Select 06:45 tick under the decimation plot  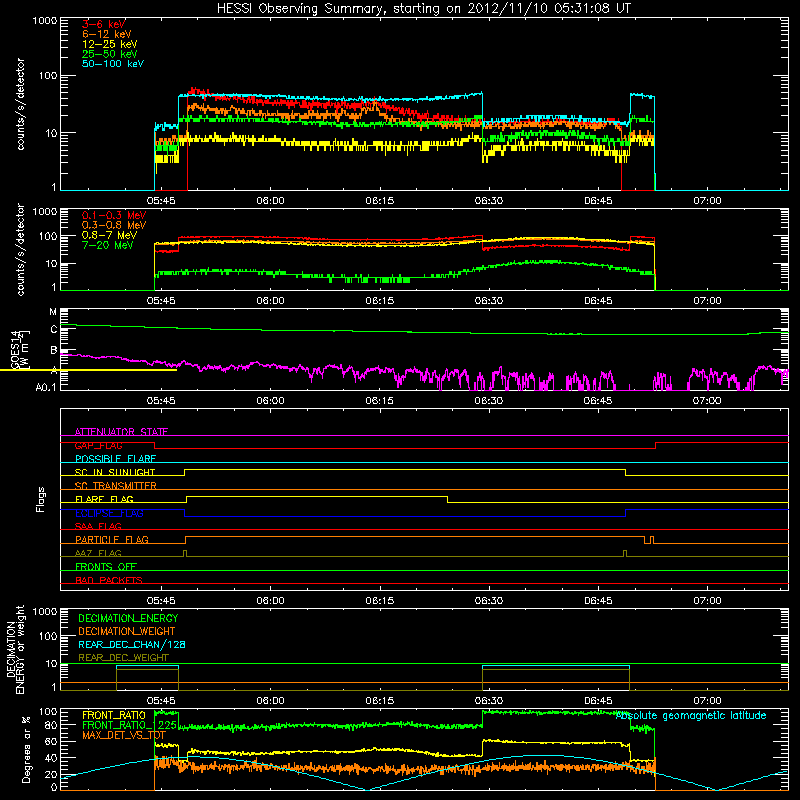pos(598,701)
